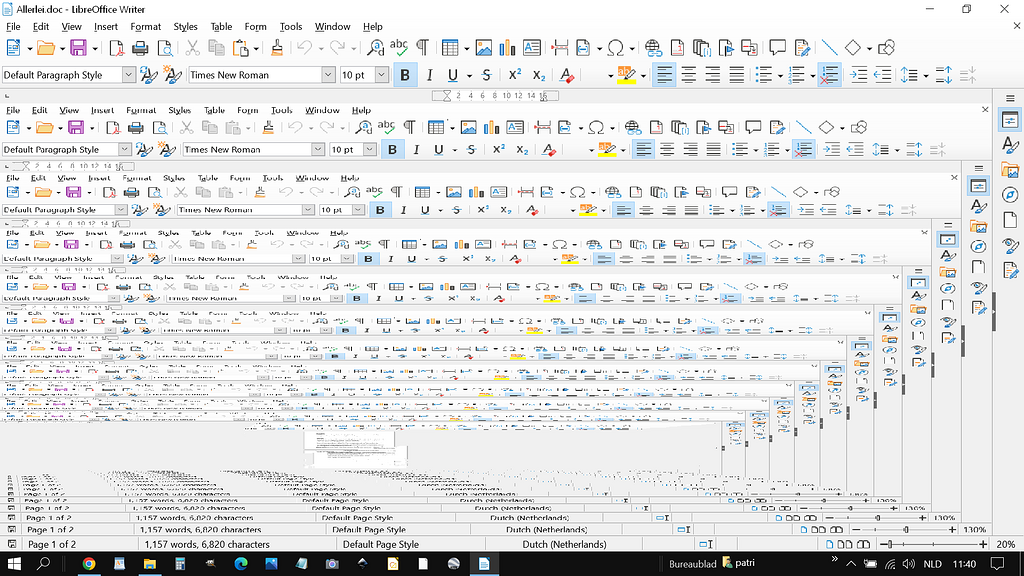The image size is (1024, 576).
Task: Select the Insert Chart icon
Action: pos(507,46)
